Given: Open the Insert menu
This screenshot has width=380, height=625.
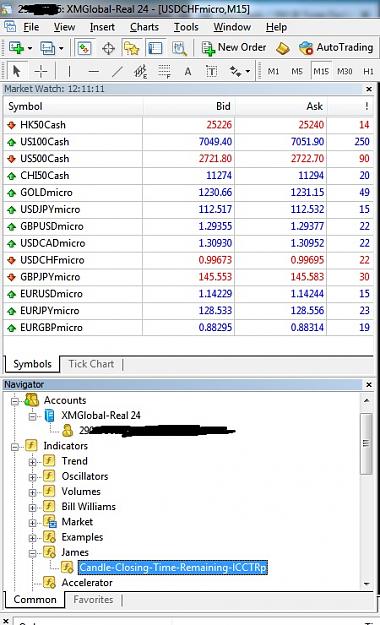Looking at the screenshot, I should [102, 27].
